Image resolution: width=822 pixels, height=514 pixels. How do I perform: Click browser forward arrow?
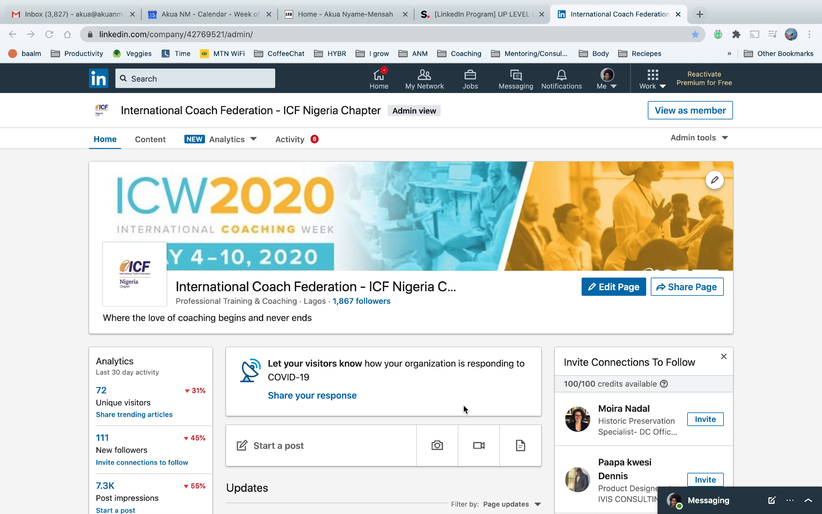click(x=31, y=34)
